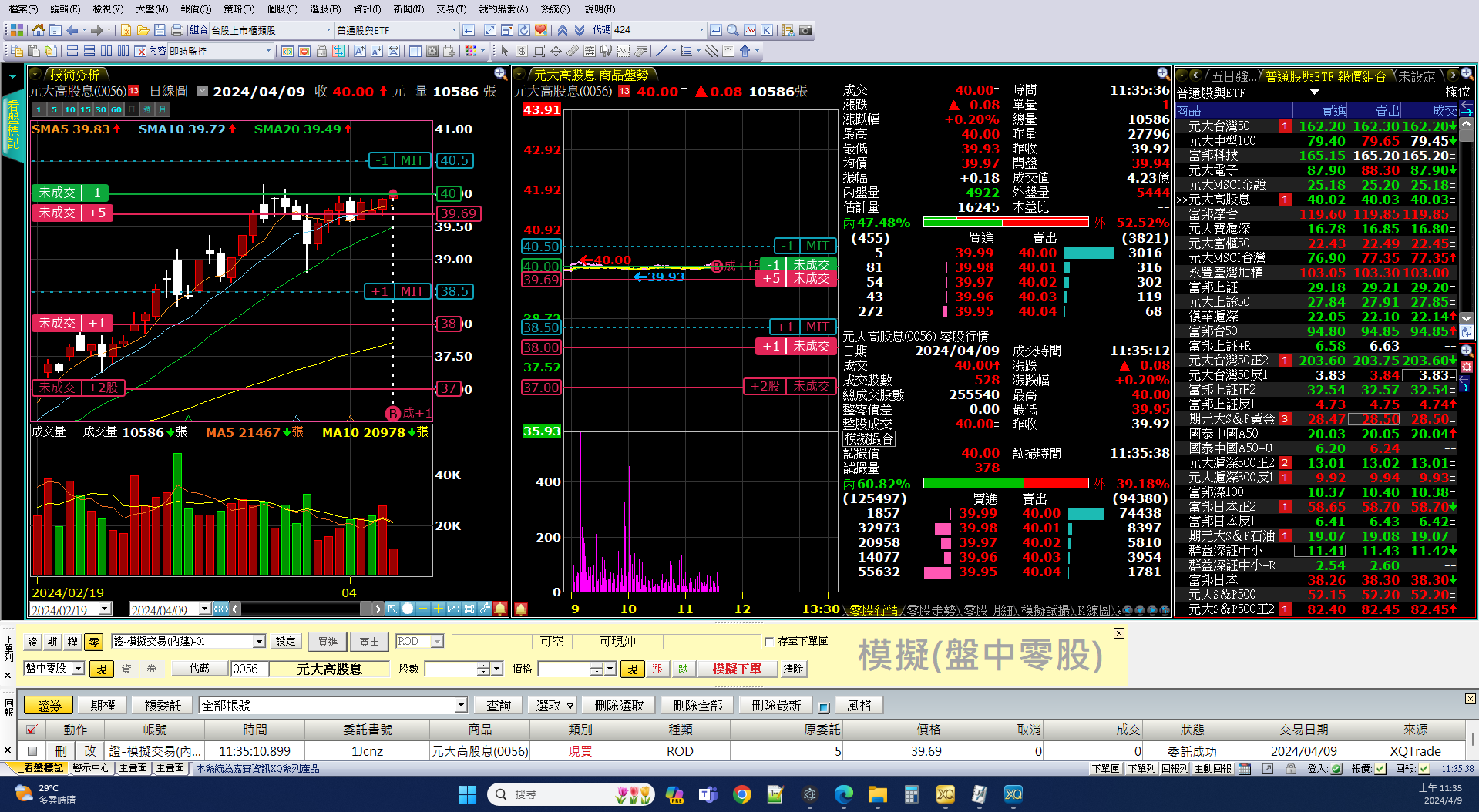Click the printer icon in the top toolbar
Viewport: 1479px width, 812px height.
(176, 30)
